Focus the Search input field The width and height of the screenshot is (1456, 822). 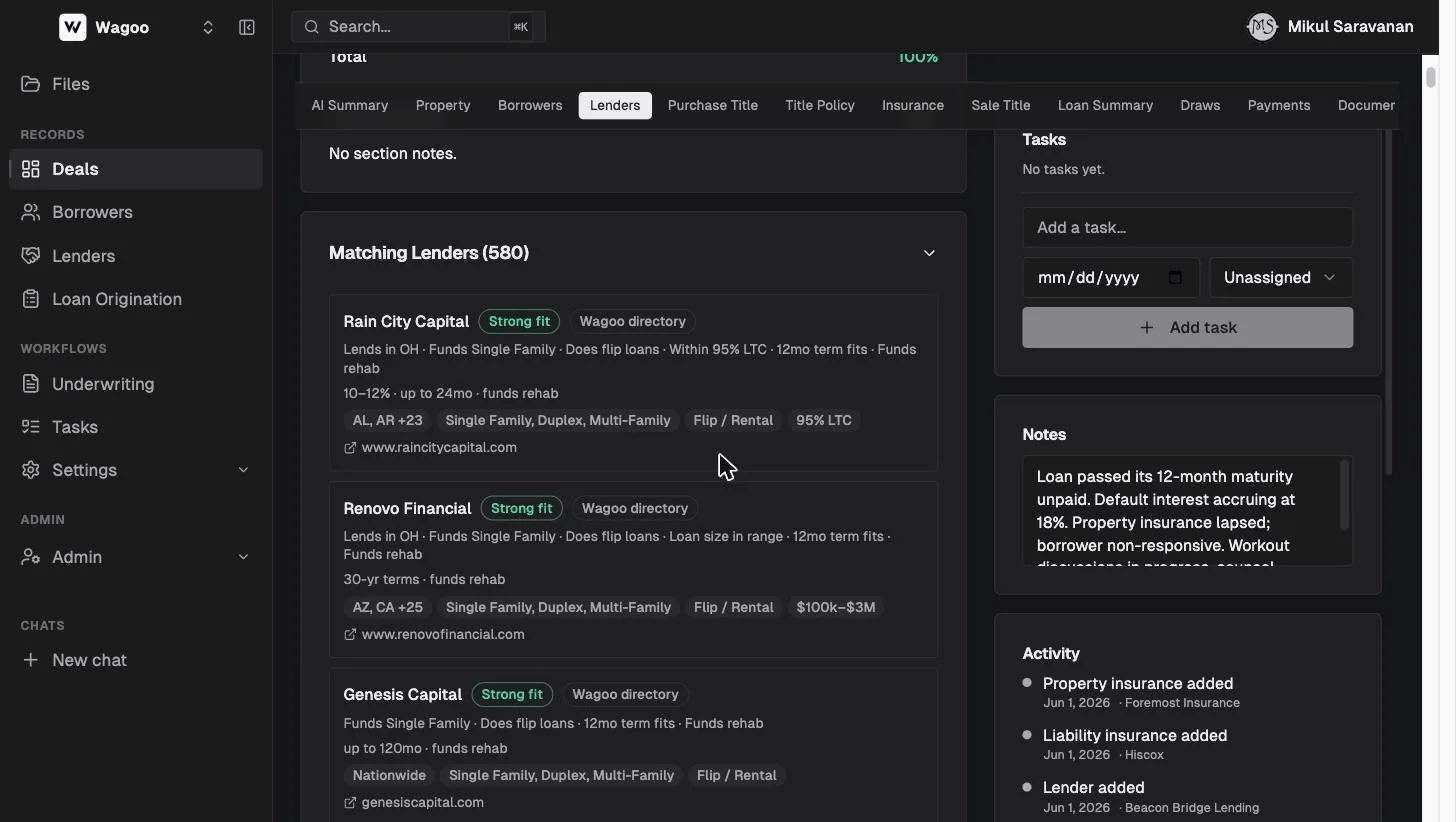click(x=418, y=27)
